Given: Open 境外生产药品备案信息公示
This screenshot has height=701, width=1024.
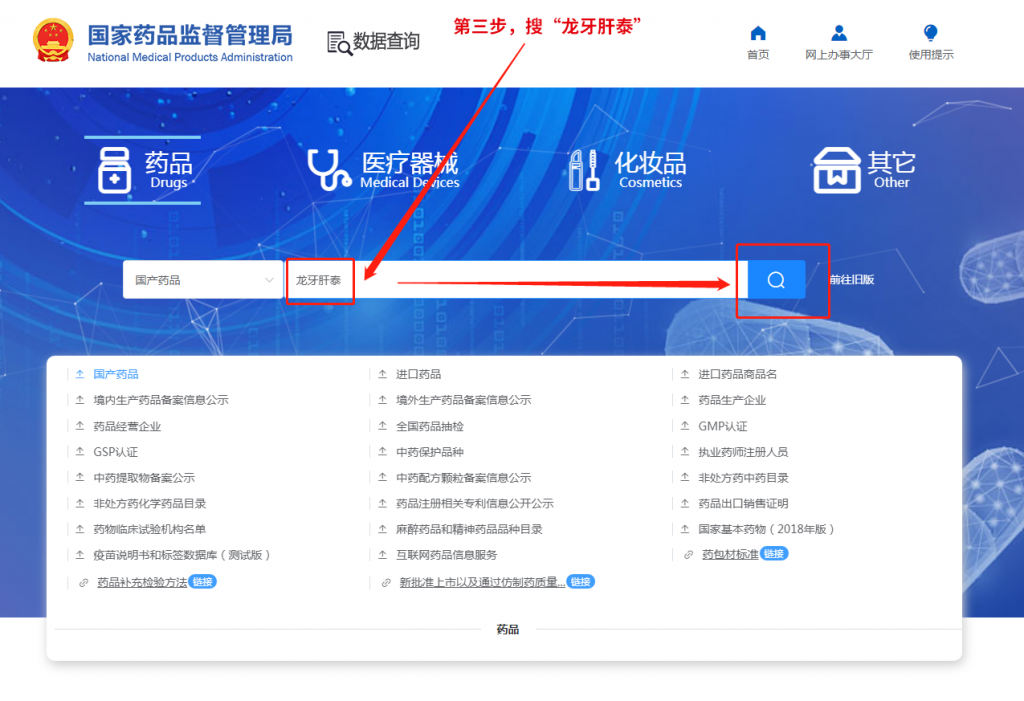Looking at the screenshot, I should click(x=463, y=400).
